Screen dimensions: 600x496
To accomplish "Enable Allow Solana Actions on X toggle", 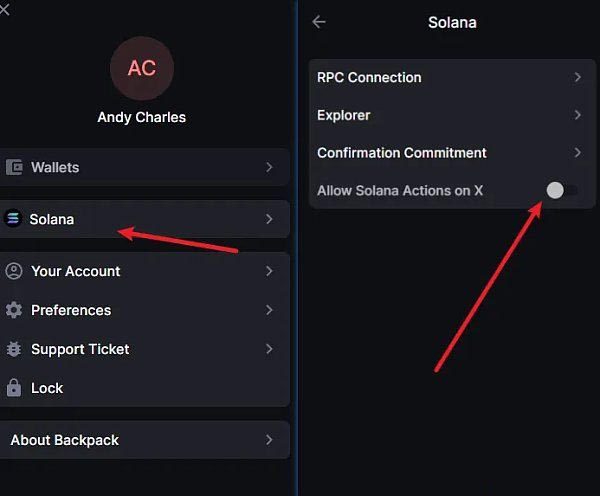I will (x=561, y=190).
